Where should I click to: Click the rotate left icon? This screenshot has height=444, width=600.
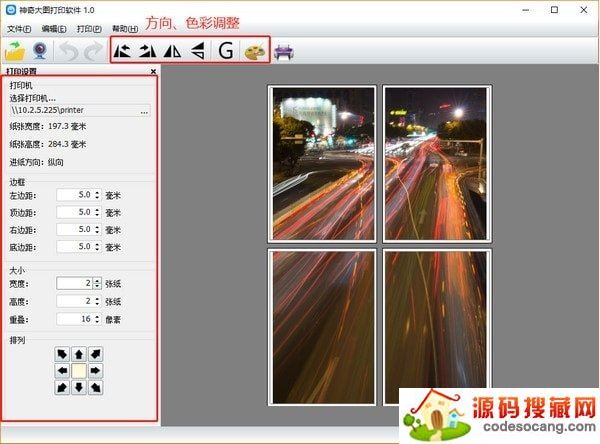click(124, 51)
